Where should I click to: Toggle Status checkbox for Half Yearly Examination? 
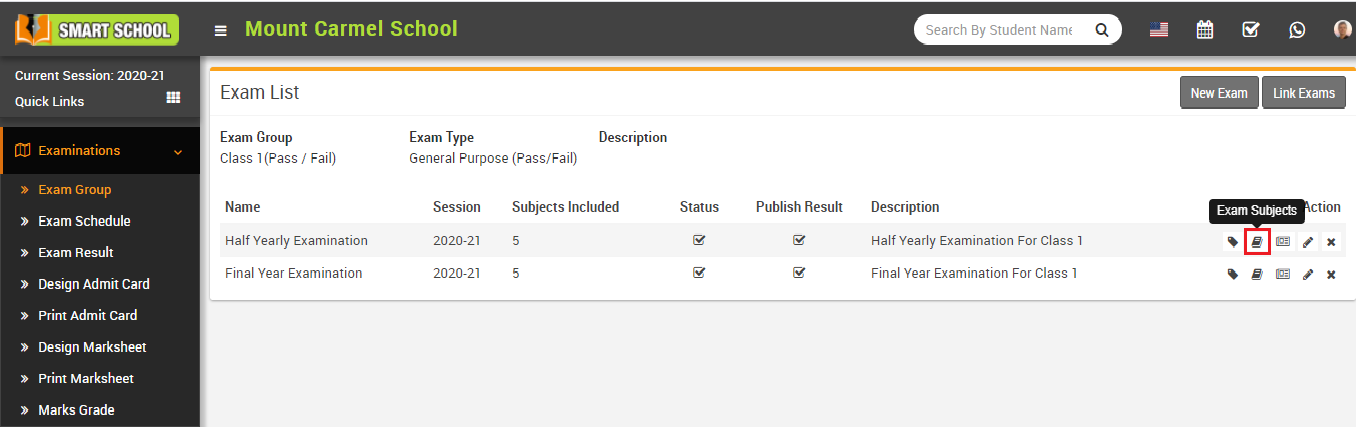click(x=699, y=240)
